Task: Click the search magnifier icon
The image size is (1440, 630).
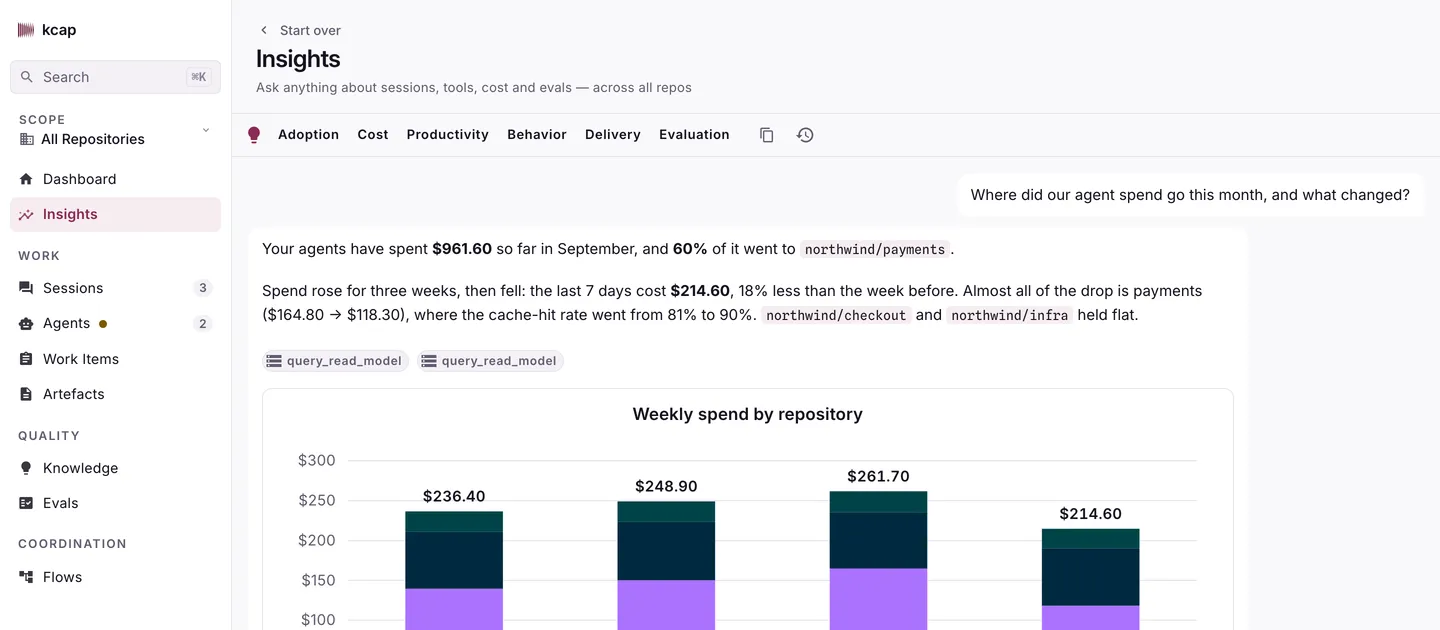Action: (27, 77)
